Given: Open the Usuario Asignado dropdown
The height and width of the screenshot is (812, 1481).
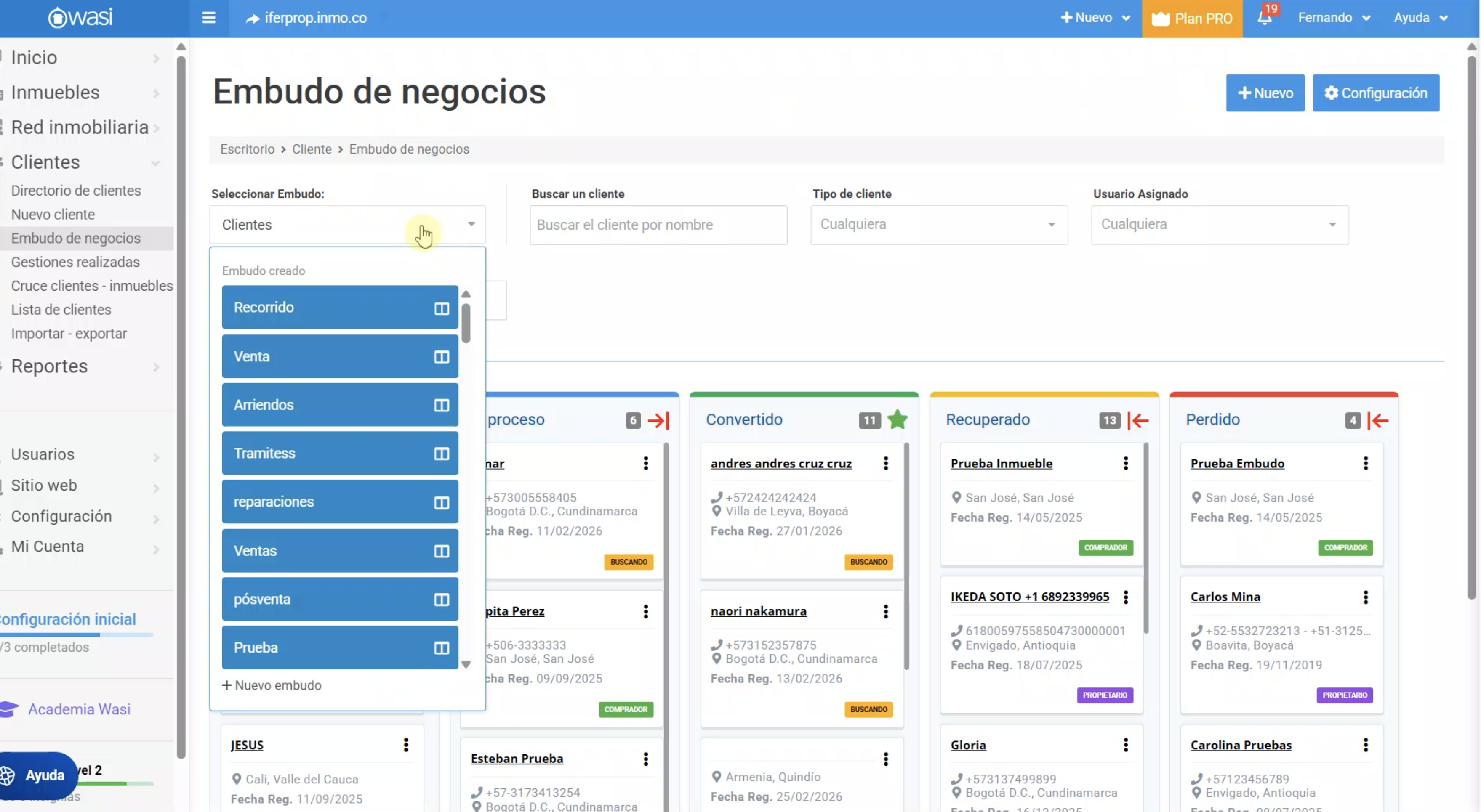Looking at the screenshot, I should point(1219,225).
